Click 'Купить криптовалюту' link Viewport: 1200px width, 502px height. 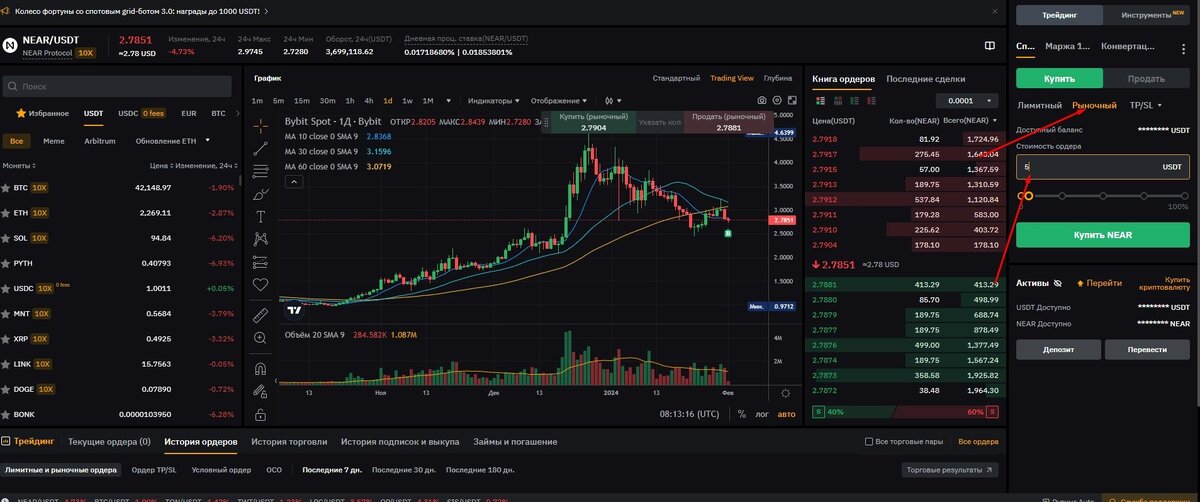click(1164, 283)
